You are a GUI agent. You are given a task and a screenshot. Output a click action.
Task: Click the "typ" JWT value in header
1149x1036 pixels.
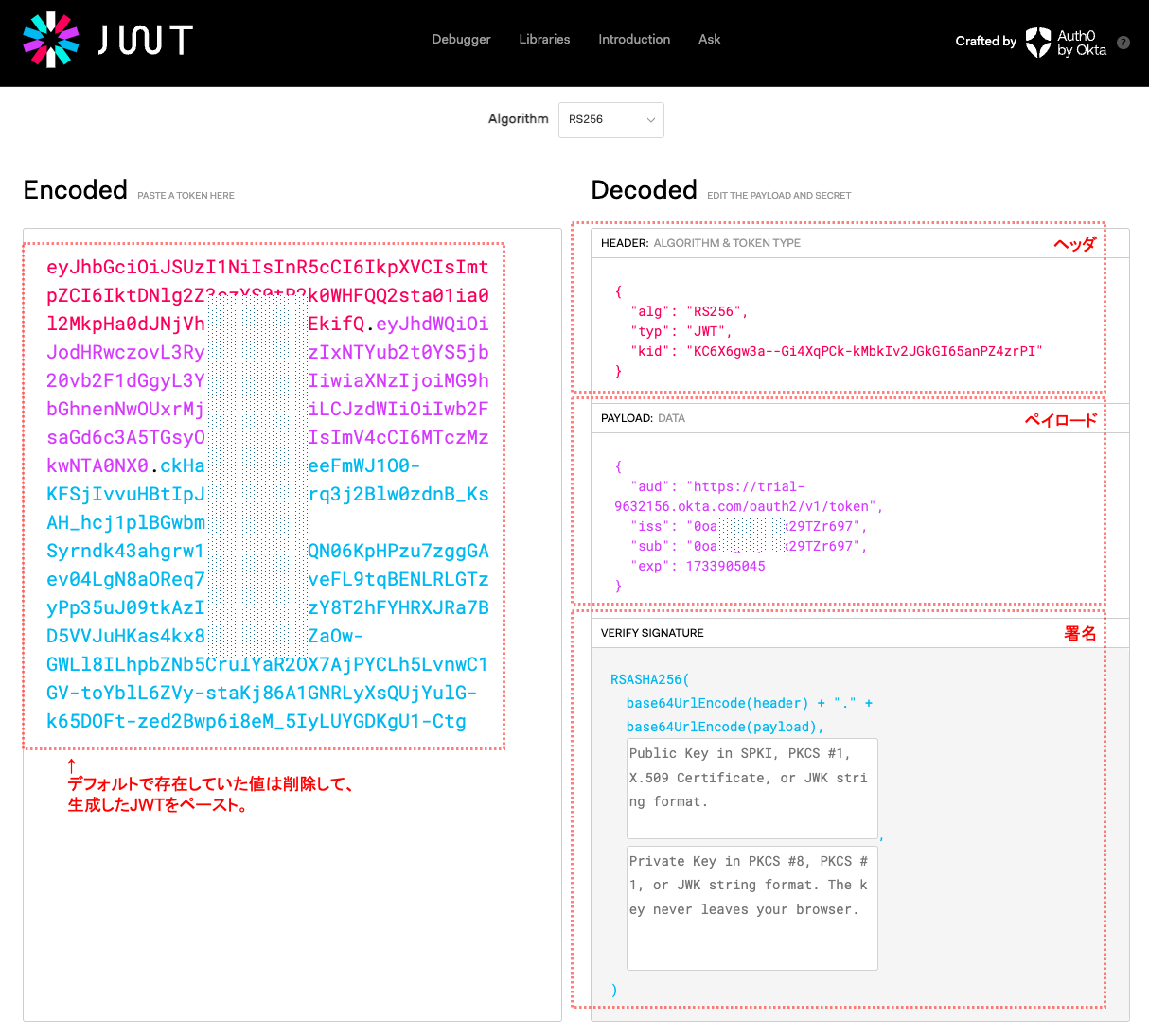708,331
